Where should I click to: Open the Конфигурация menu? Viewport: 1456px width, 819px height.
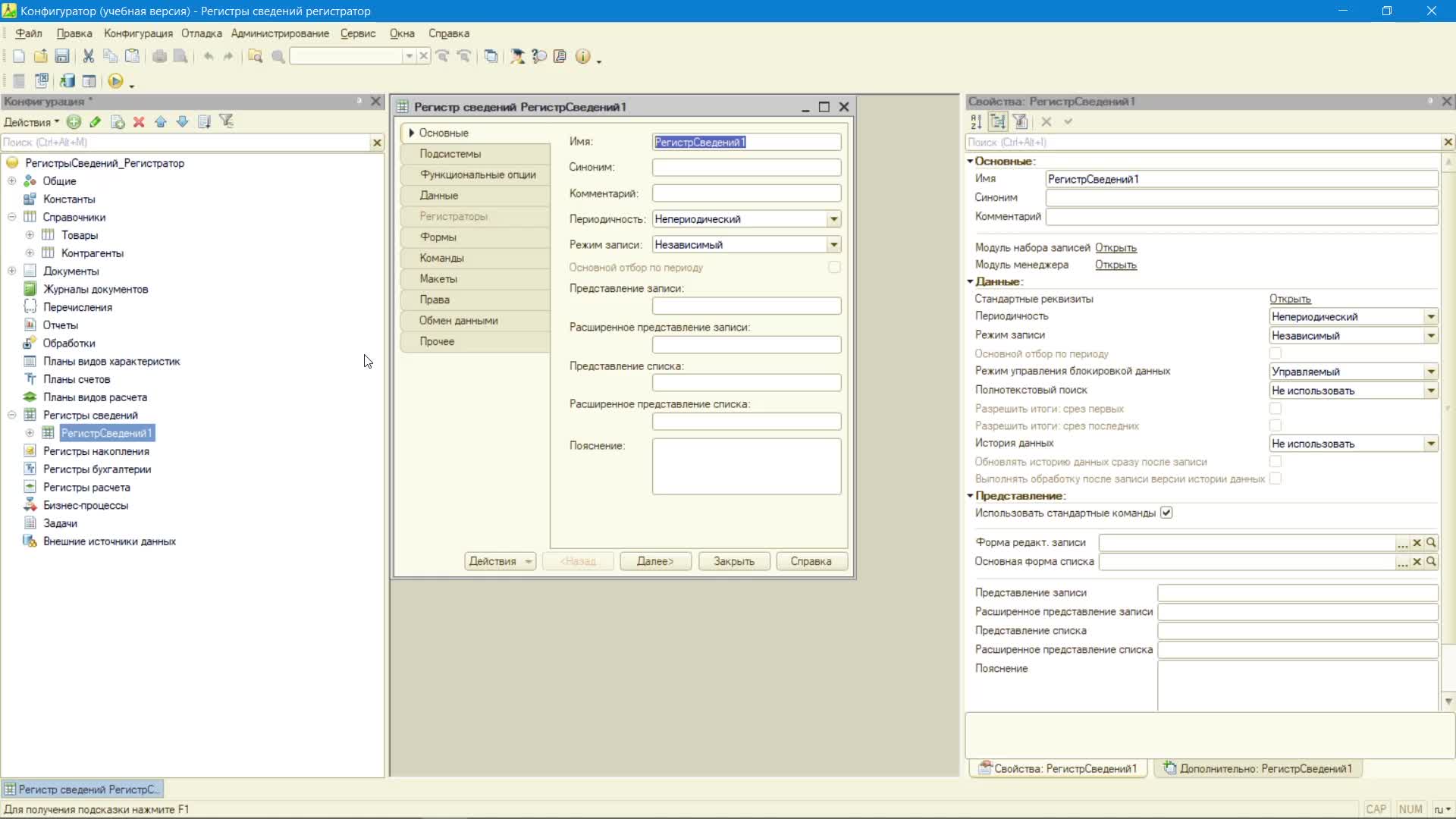point(138,33)
